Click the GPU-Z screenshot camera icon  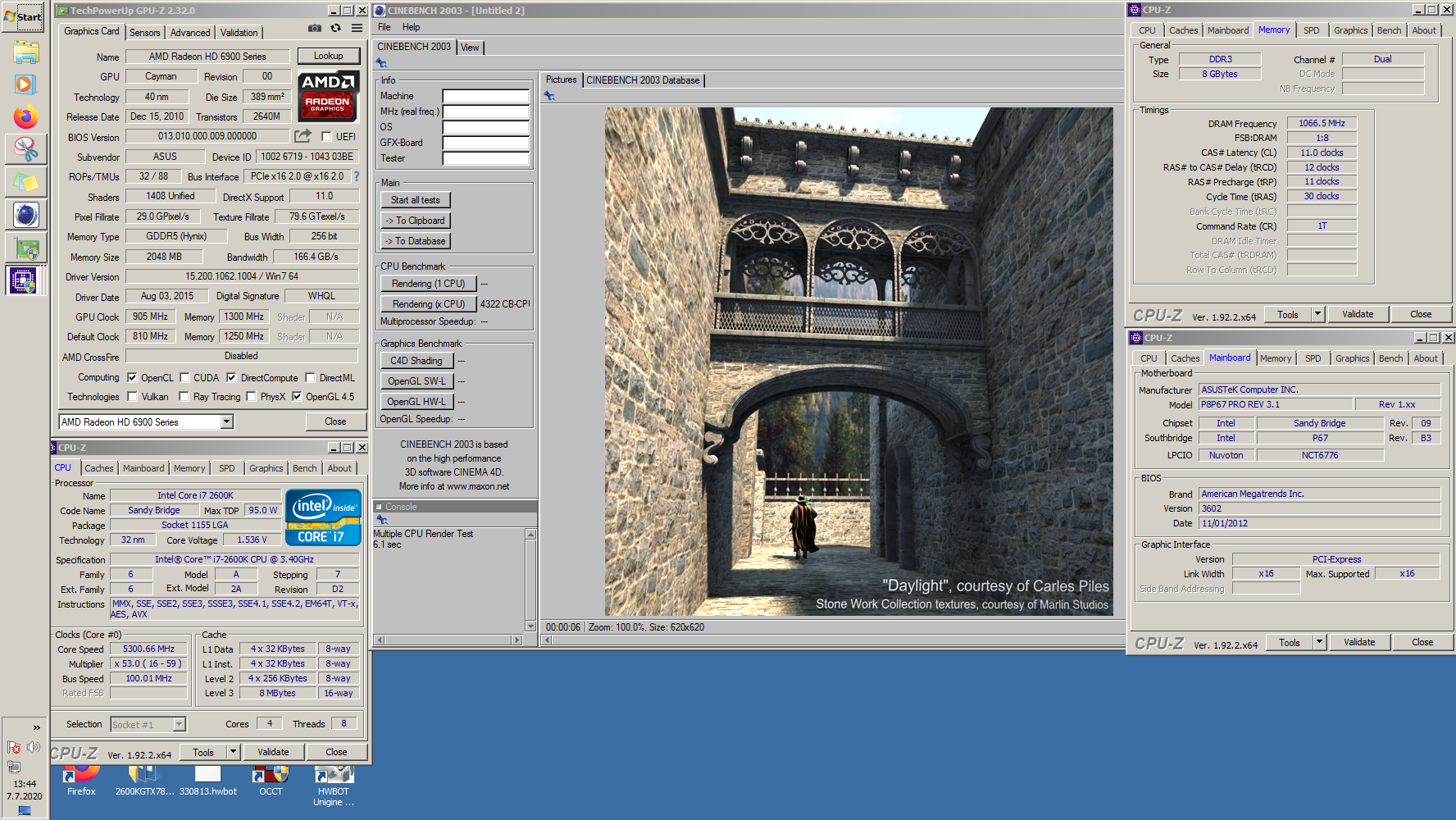(x=315, y=28)
